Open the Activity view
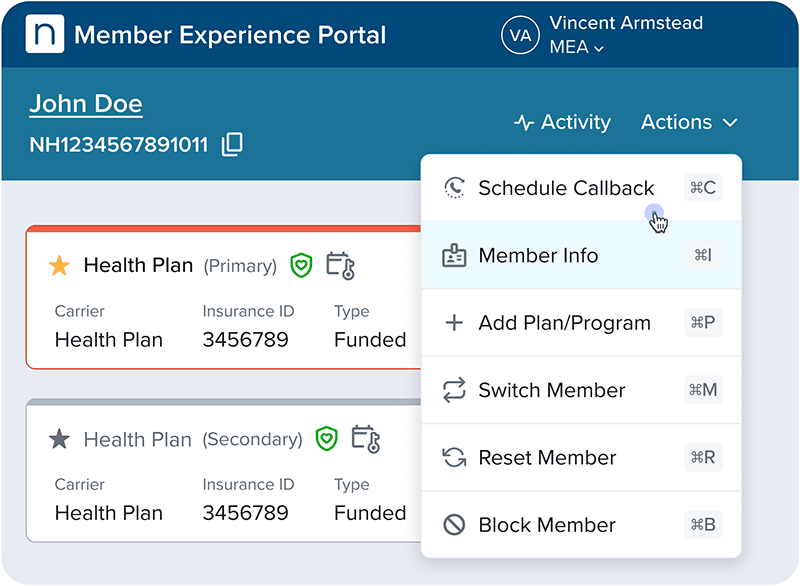 pos(562,123)
